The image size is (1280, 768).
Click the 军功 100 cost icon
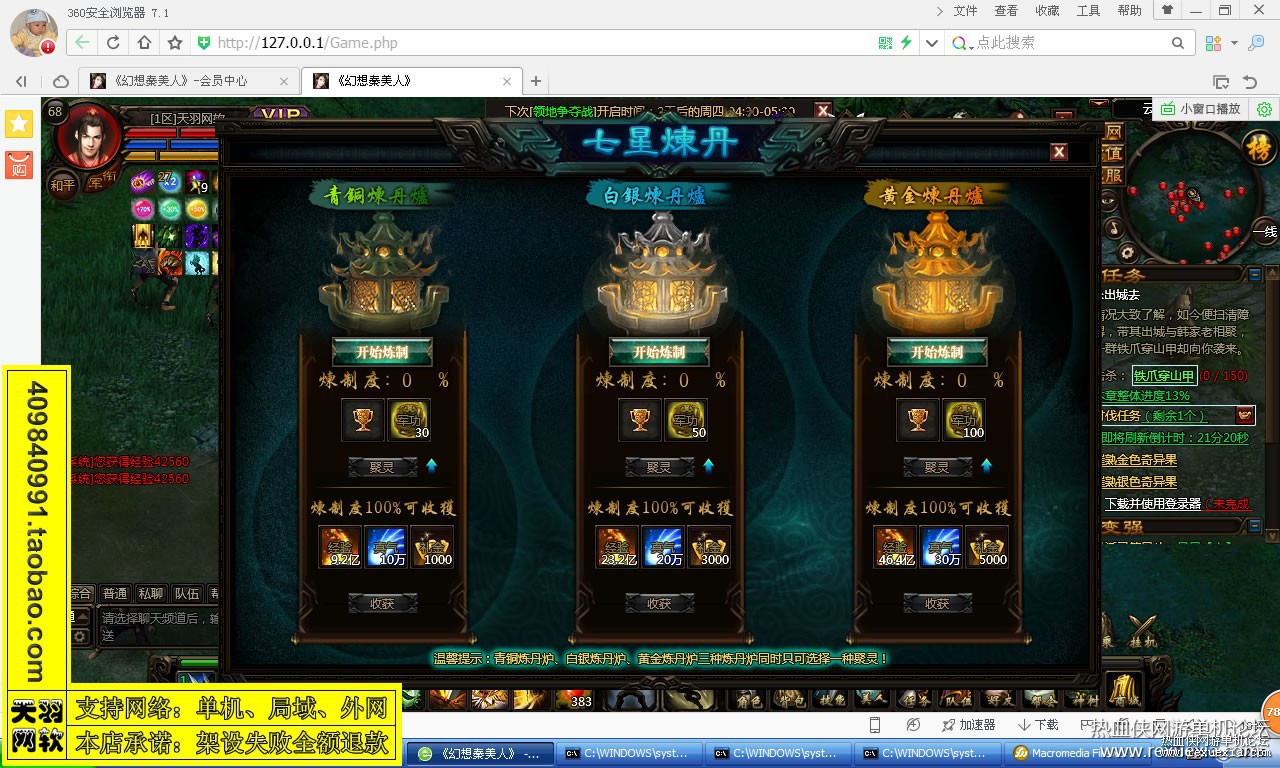964,420
